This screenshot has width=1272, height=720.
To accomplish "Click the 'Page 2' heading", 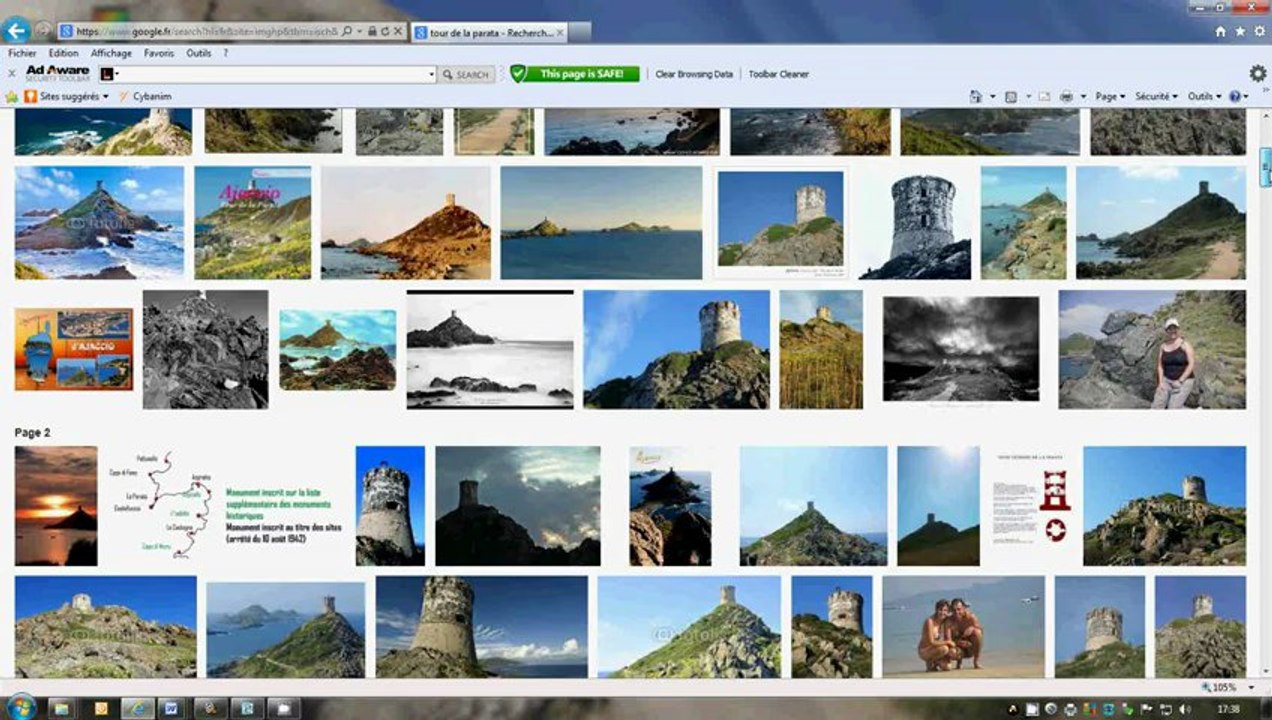I will click(32, 433).
